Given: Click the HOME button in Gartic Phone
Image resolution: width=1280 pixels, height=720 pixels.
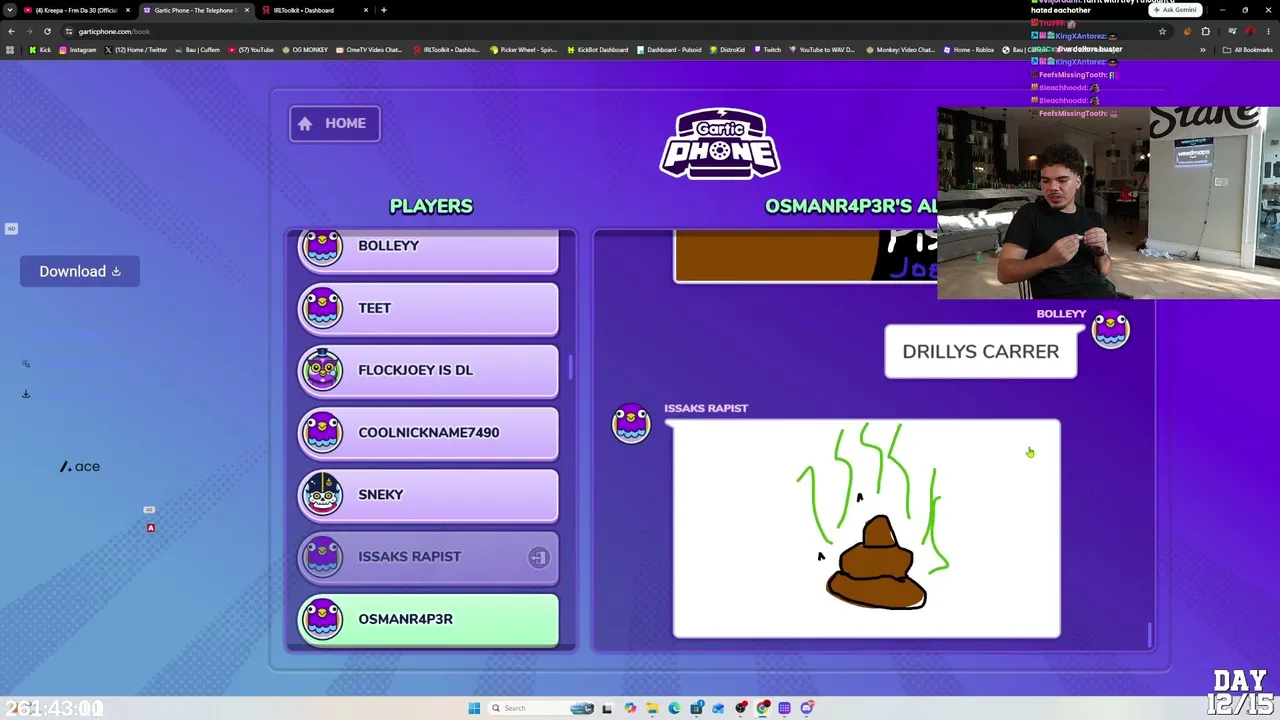Looking at the screenshot, I should click(335, 123).
